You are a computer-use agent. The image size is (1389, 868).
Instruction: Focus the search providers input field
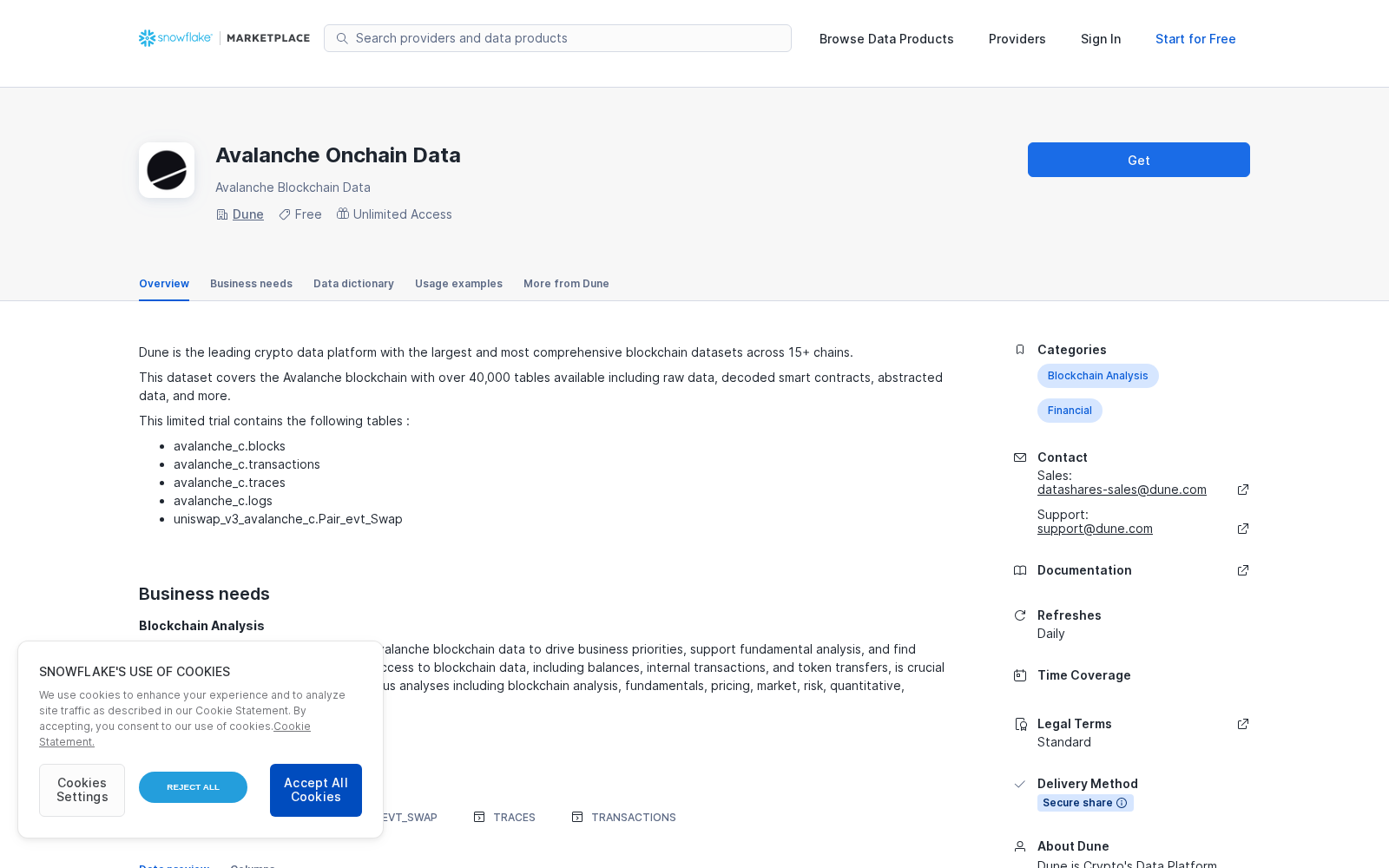557,38
